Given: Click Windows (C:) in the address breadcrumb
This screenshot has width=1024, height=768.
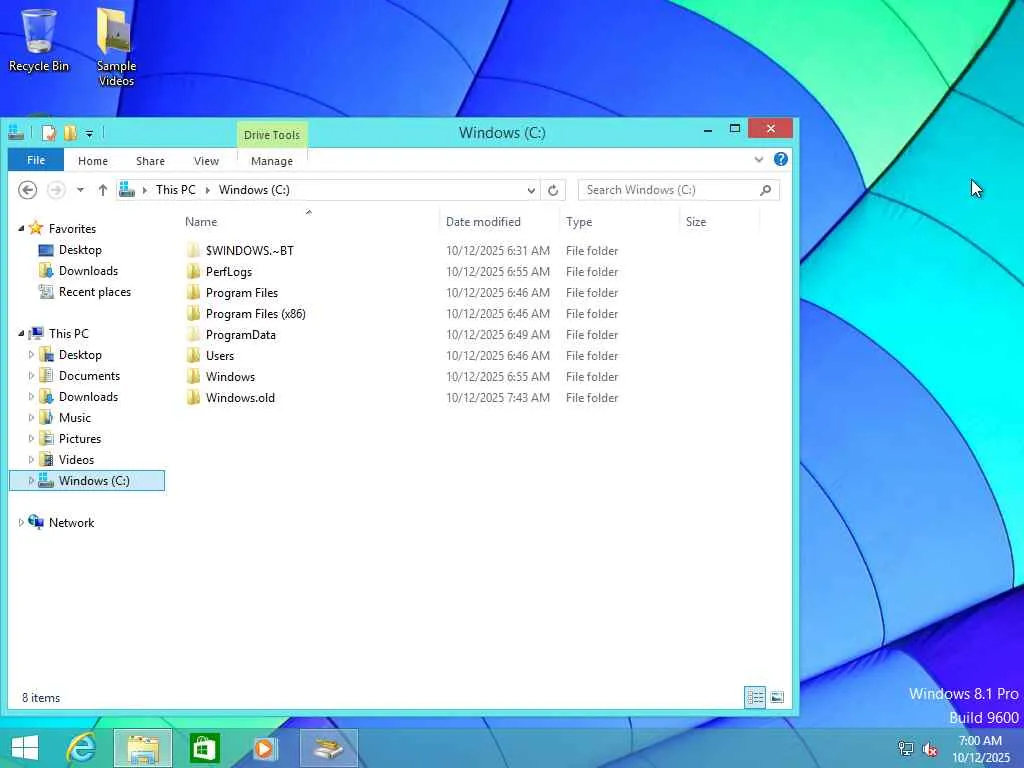Looking at the screenshot, I should pos(254,190).
